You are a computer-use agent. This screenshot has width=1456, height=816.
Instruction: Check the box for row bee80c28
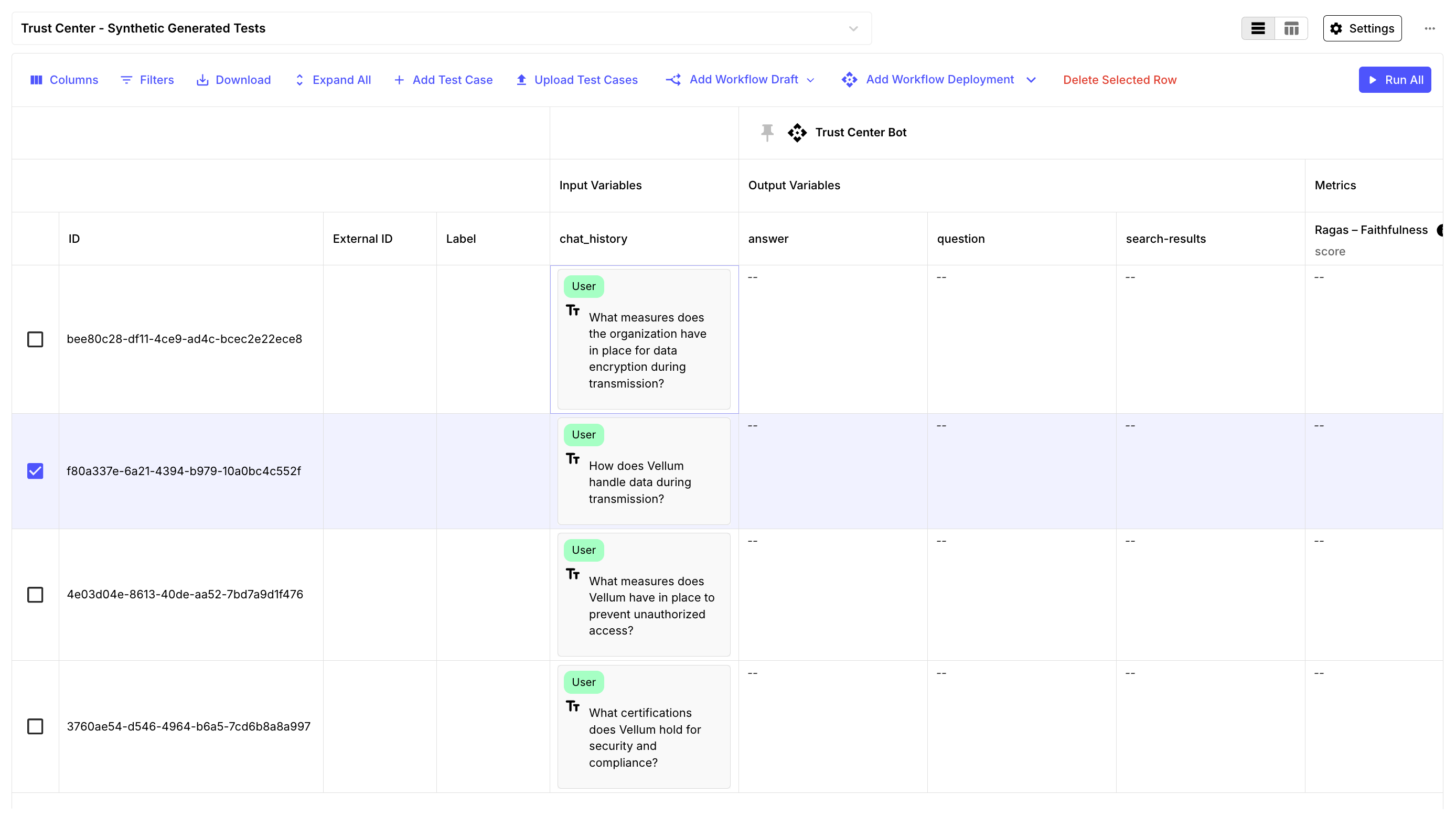coord(35,339)
